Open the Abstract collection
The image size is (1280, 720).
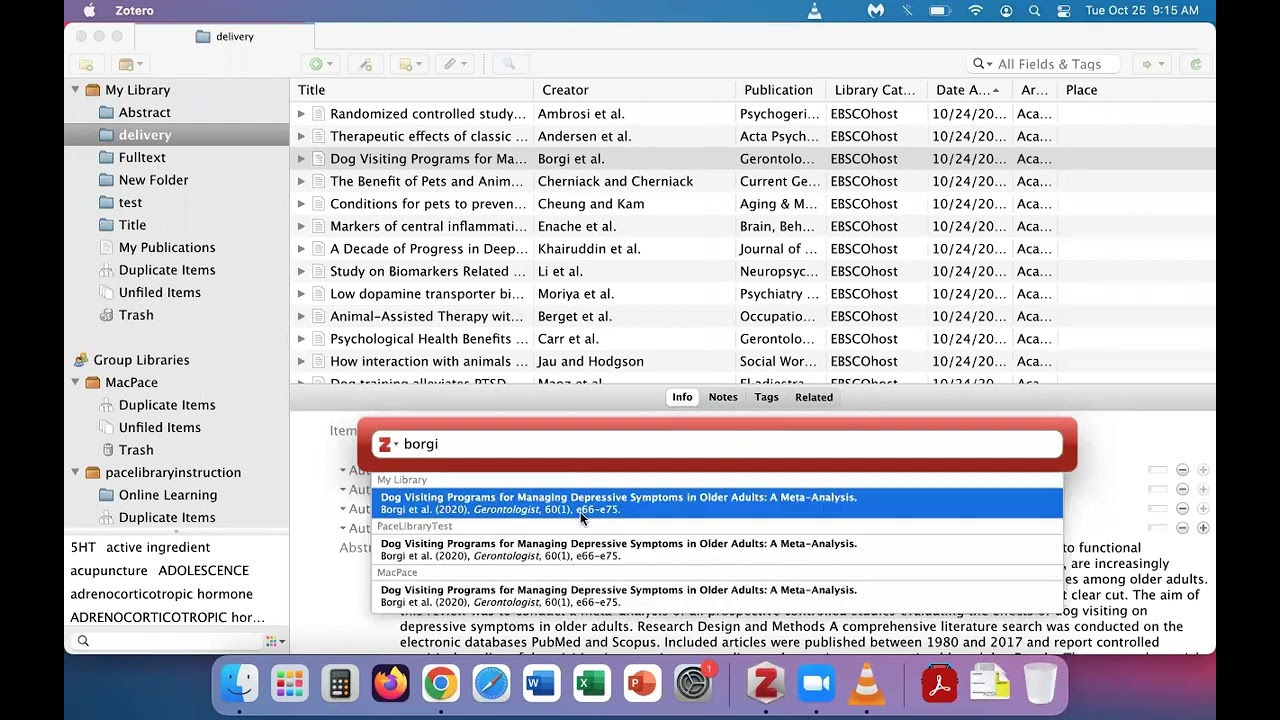click(x=144, y=112)
